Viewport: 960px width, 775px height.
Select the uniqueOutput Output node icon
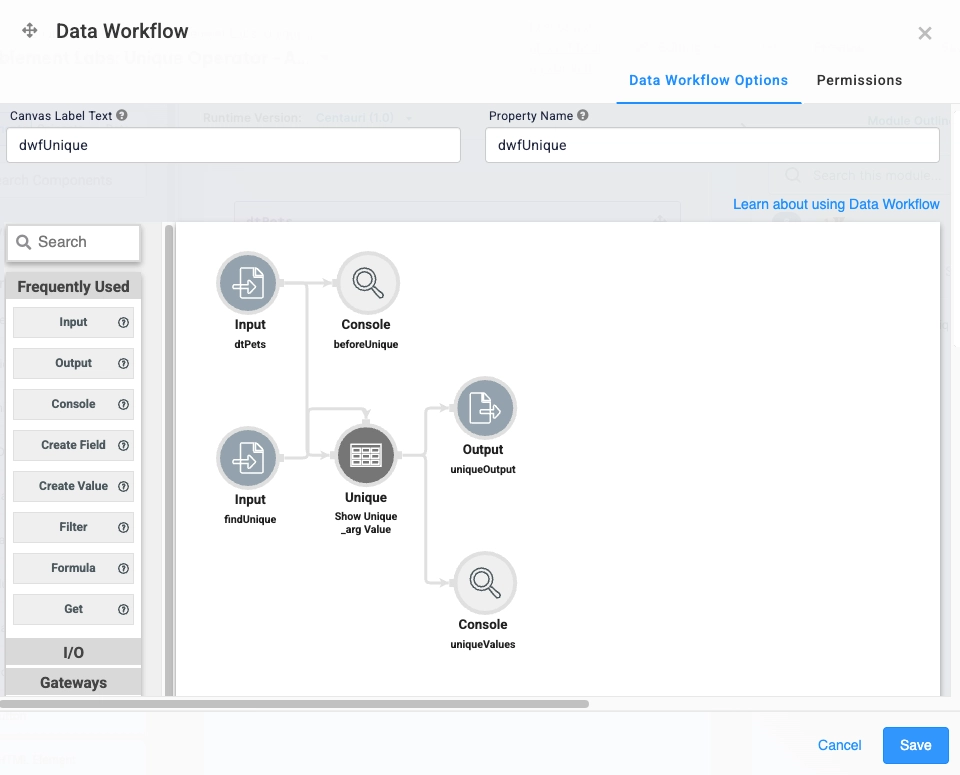(x=484, y=408)
